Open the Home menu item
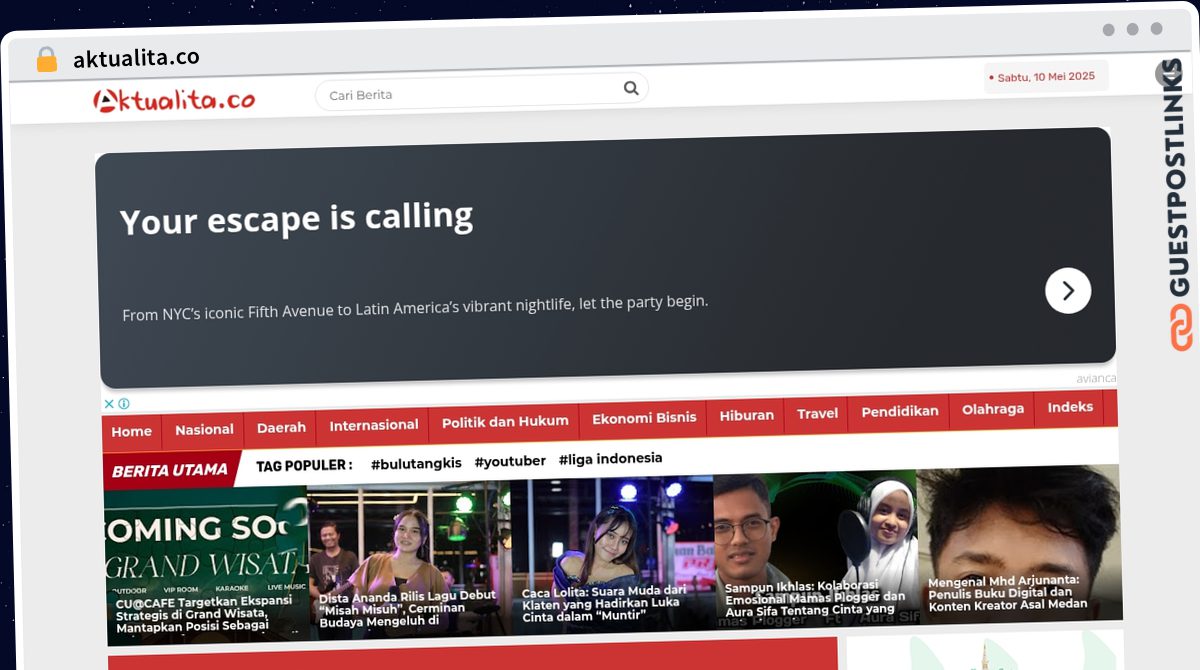 (x=131, y=431)
